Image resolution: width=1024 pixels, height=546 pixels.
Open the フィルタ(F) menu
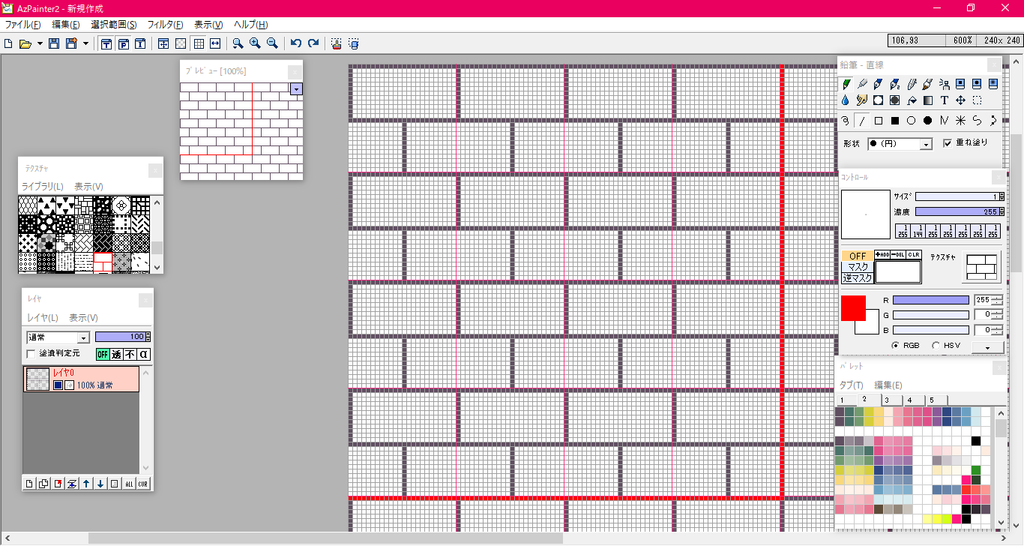click(165, 24)
